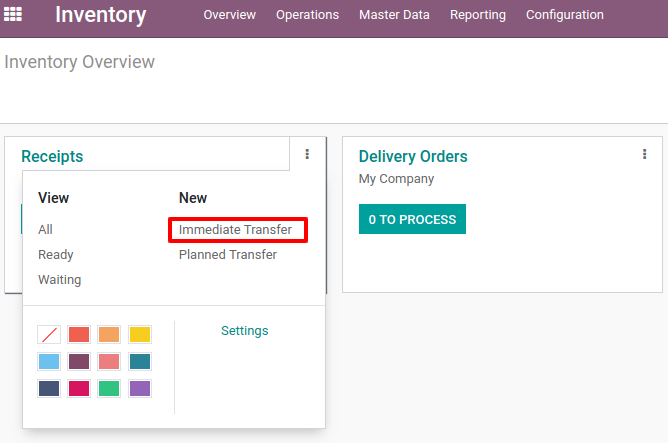Viewport: 668px width, 443px height.
Task: Pick the green color swatch
Action: 109,388
